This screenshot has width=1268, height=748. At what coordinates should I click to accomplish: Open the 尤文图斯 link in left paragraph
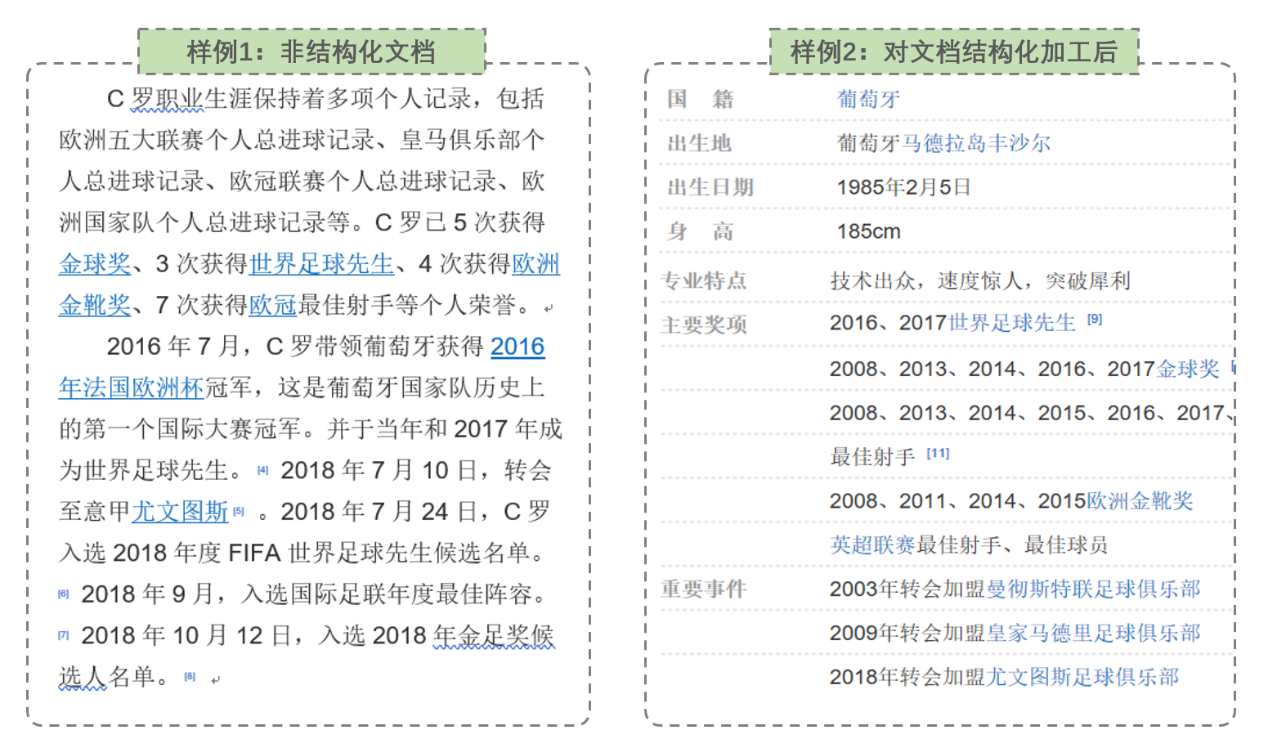point(180,512)
